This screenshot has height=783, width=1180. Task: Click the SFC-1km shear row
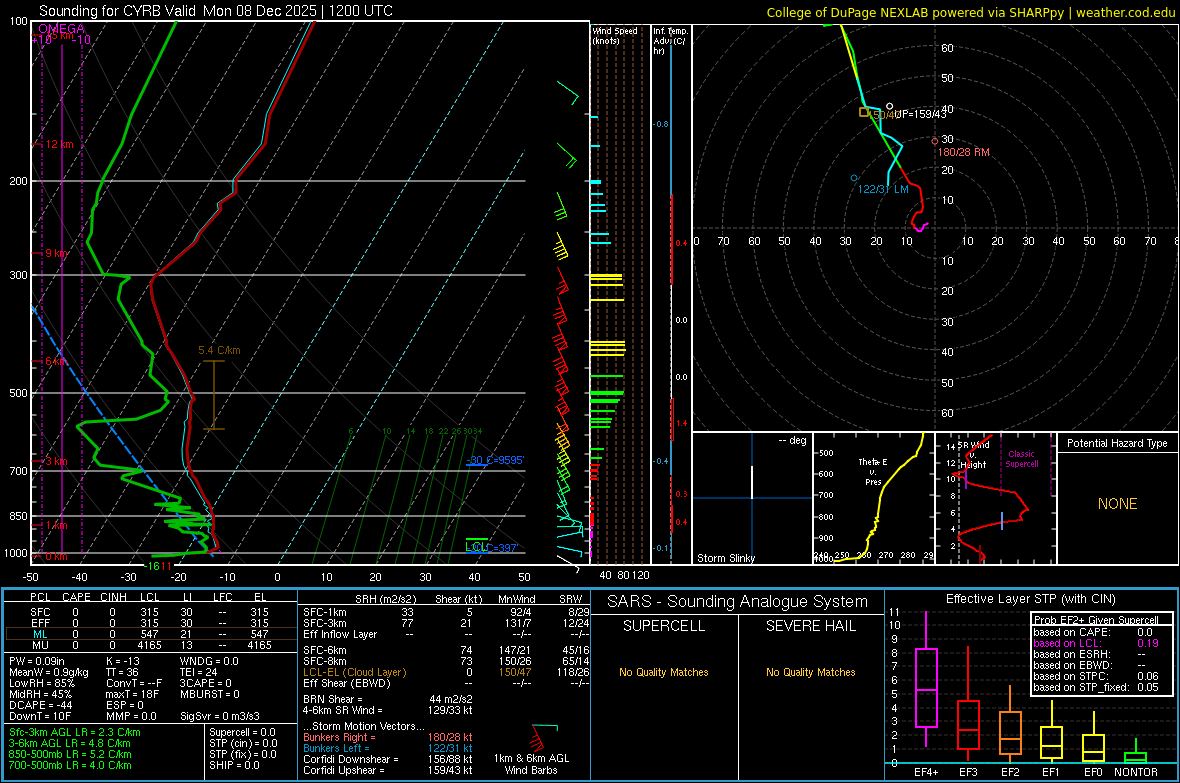pos(446,612)
